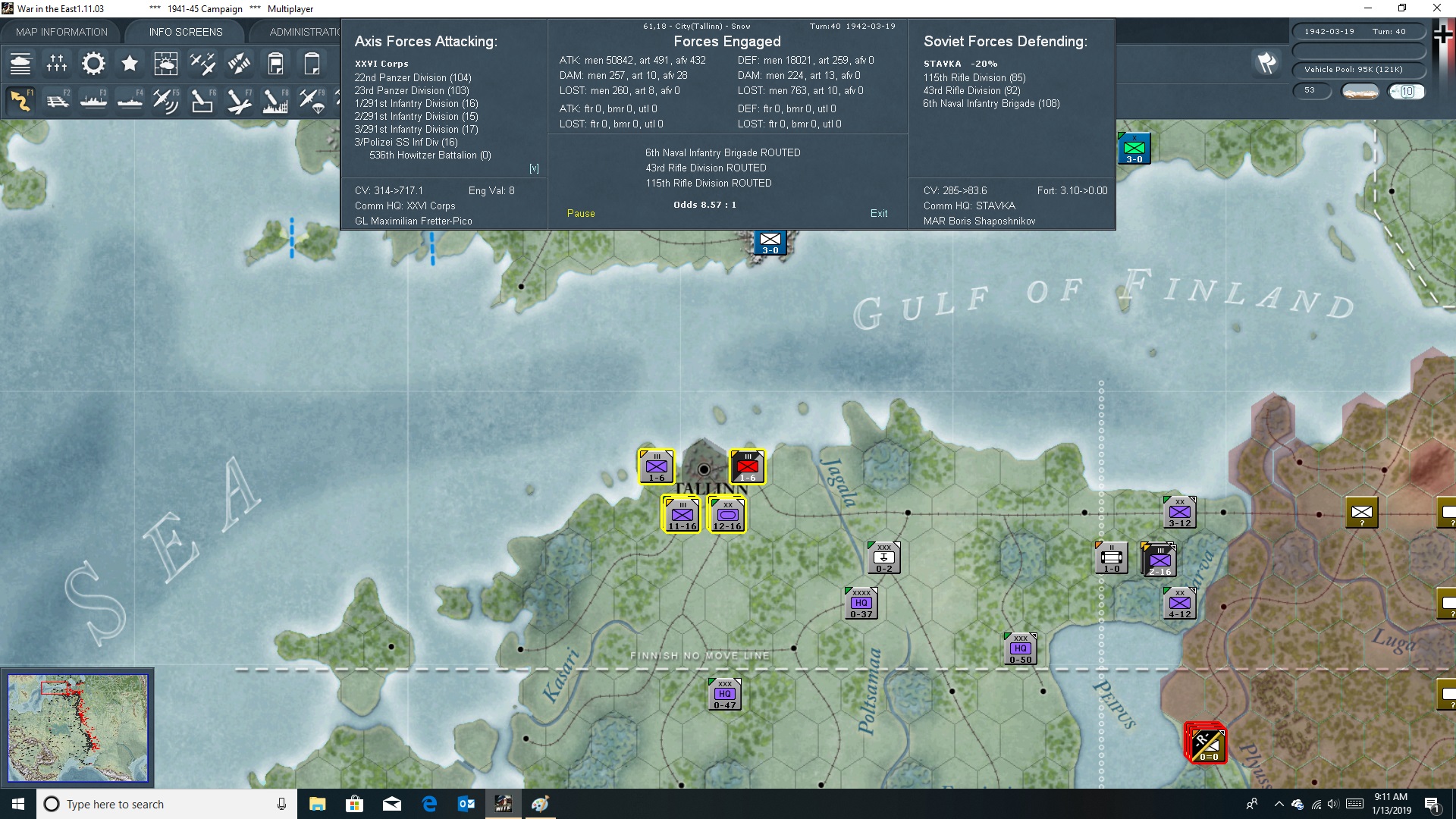The width and height of the screenshot is (1456, 819).
Task: Expand Windows system tray hidden icons
Action: (1279, 804)
